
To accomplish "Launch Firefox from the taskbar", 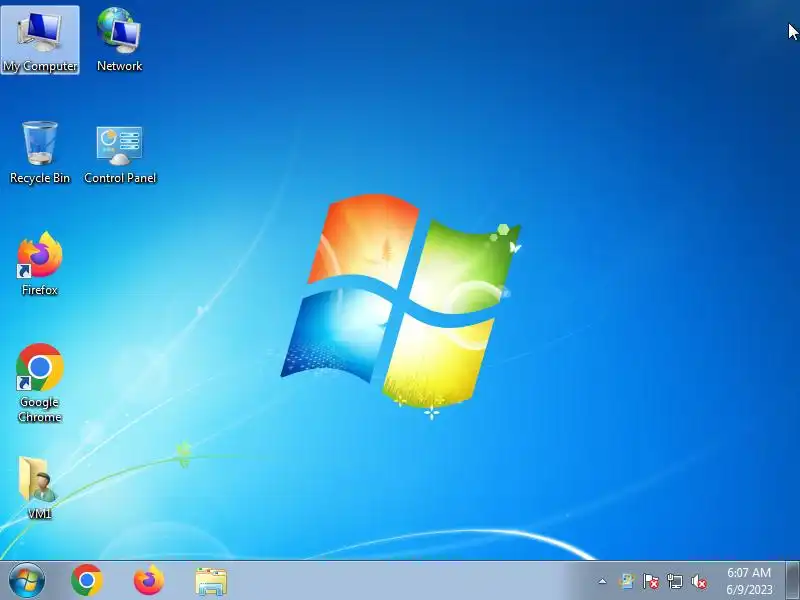I will (x=149, y=581).
